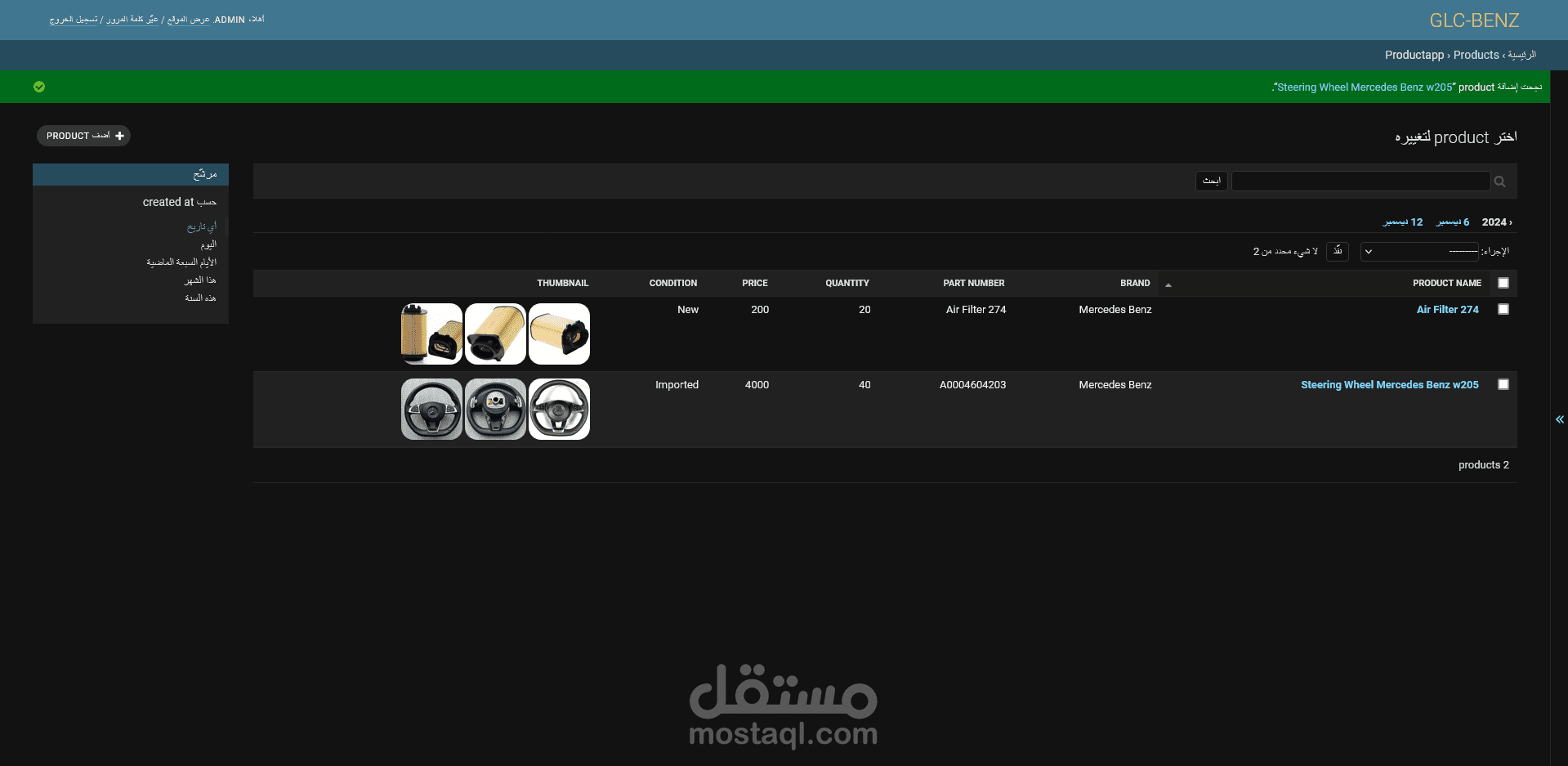This screenshot has height=766, width=1568.
Task: Focus the product search text field
Action: (x=1360, y=181)
